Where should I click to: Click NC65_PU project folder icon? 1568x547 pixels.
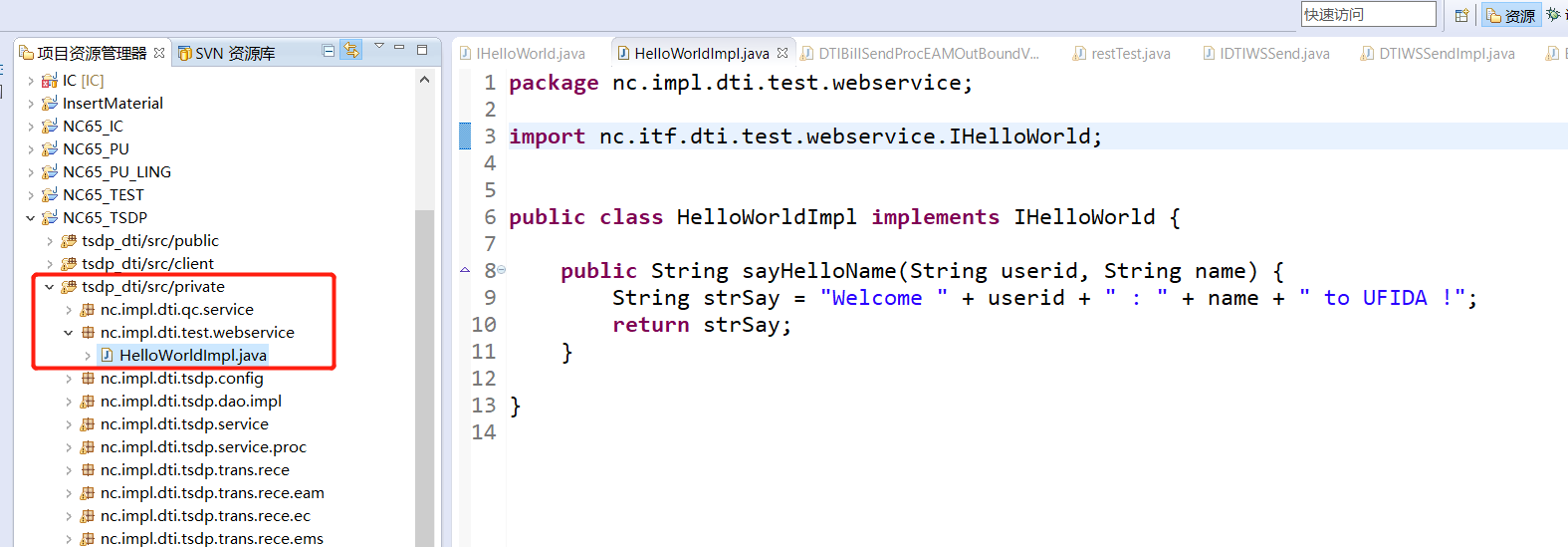[x=49, y=149]
